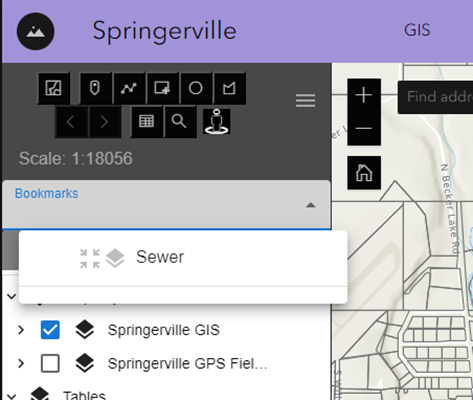This screenshot has height=400, width=473.
Task: Open the attribute table tool
Action: click(x=146, y=121)
